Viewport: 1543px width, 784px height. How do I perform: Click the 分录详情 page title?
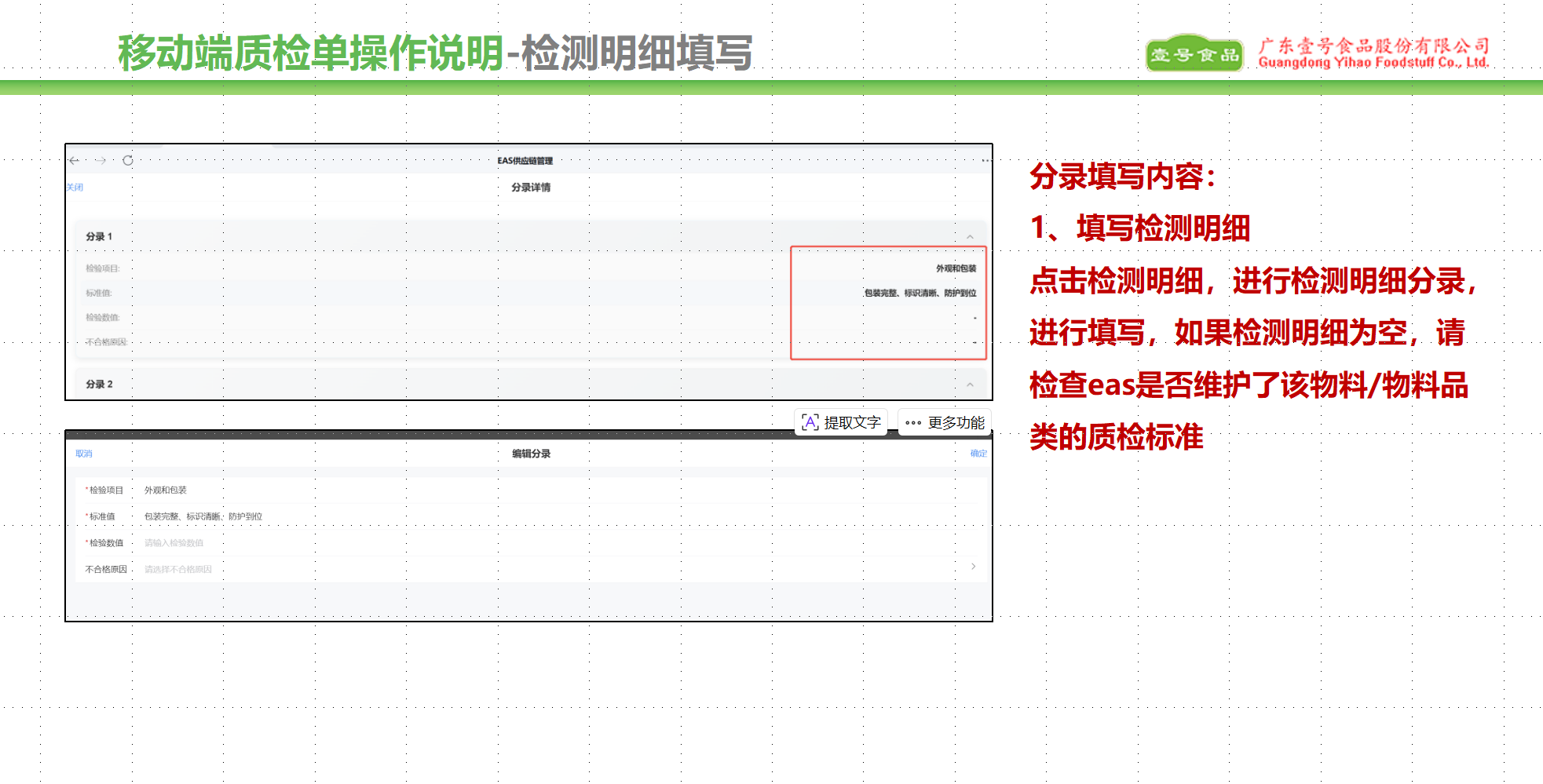(x=531, y=188)
